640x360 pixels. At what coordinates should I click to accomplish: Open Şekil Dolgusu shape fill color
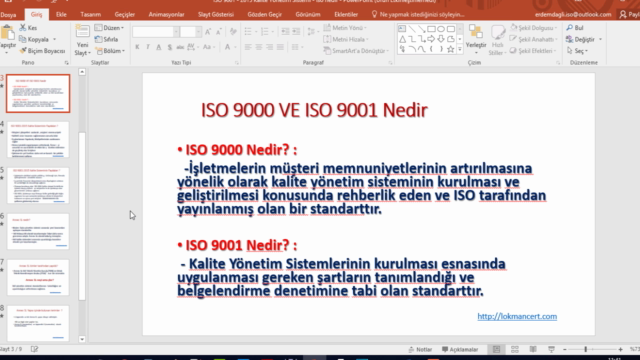533,28
